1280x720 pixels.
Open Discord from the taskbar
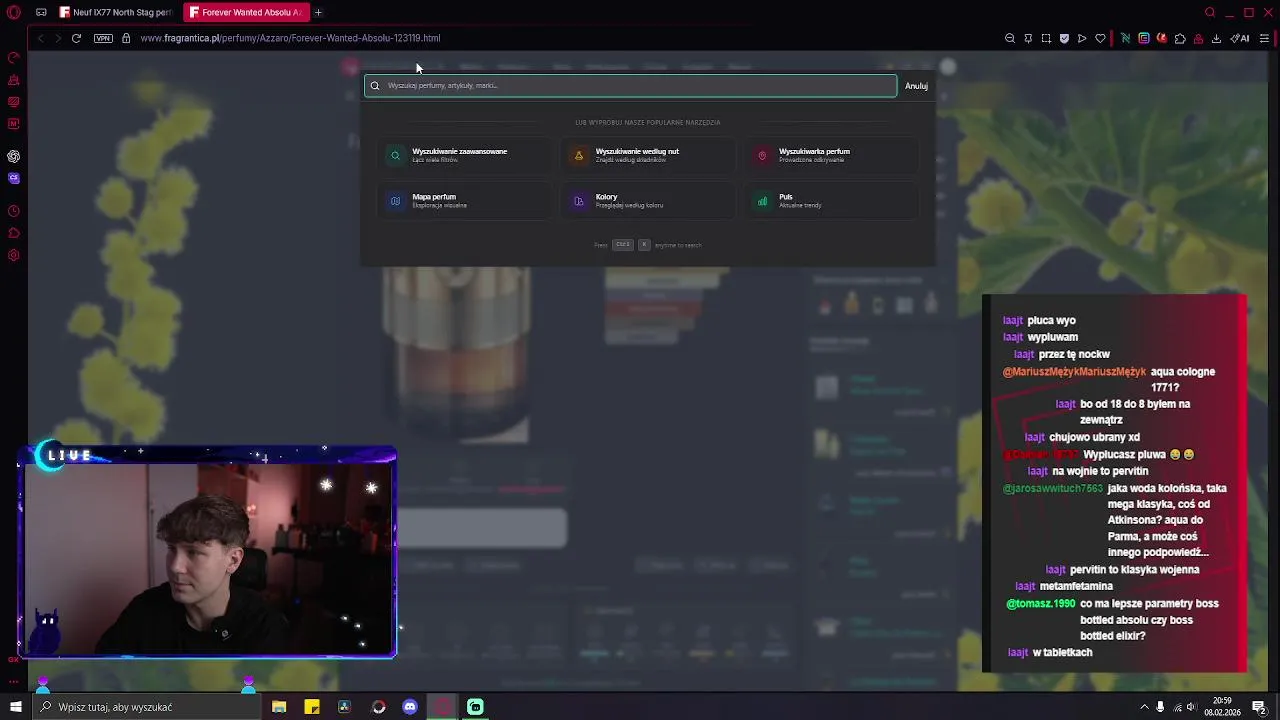pyautogui.click(x=410, y=707)
